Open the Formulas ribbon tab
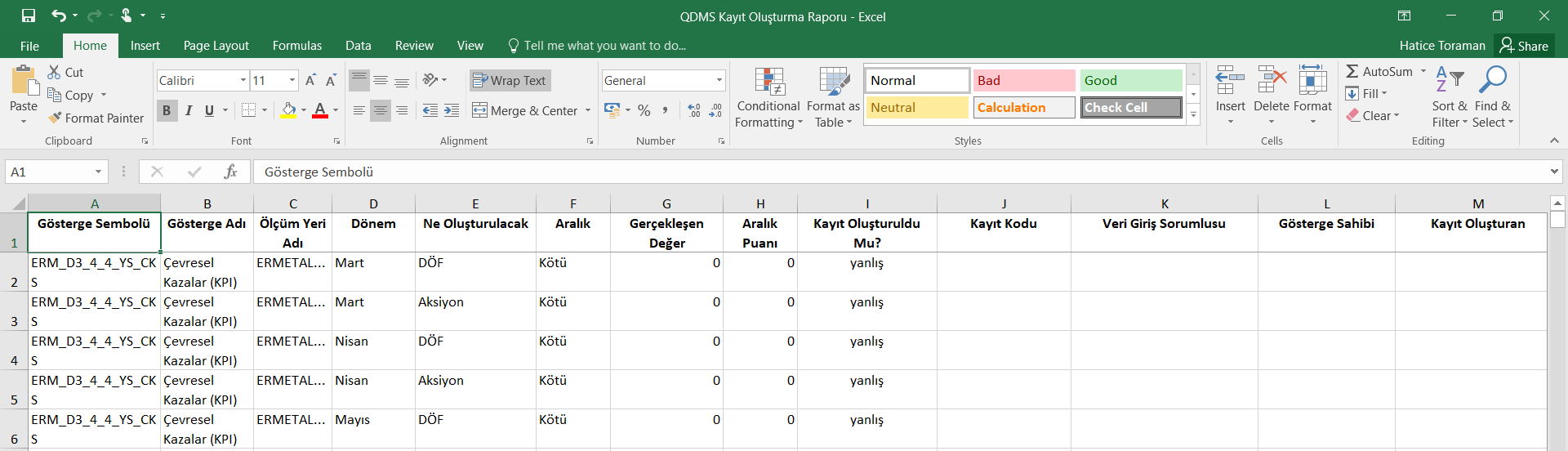 297,46
